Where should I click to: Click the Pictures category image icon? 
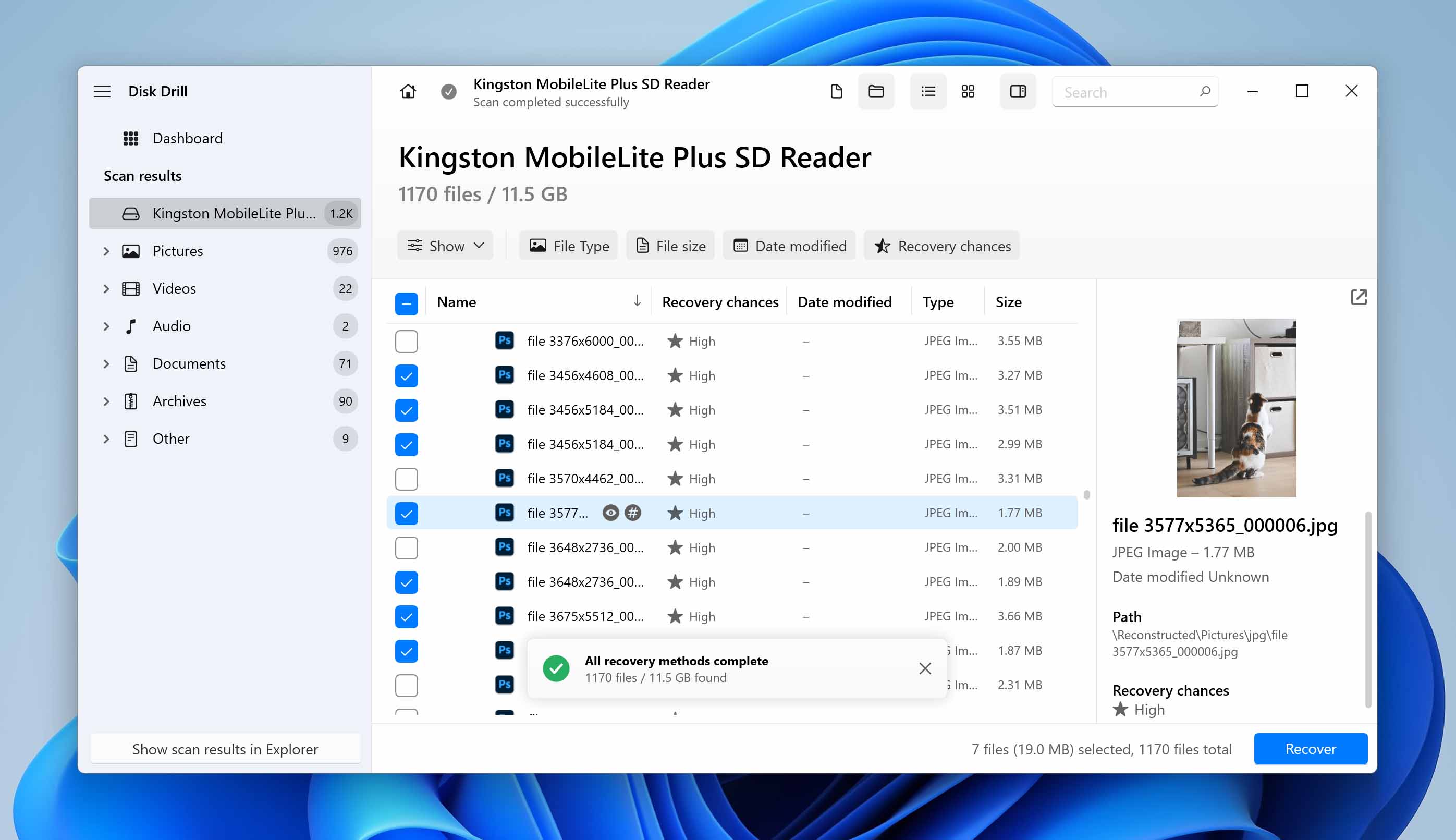click(x=131, y=251)
